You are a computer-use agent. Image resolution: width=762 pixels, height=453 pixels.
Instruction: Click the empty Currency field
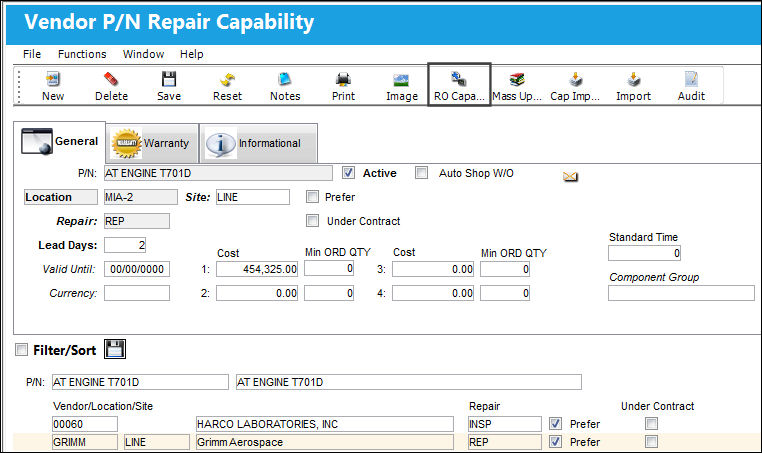tap(137, 293)
